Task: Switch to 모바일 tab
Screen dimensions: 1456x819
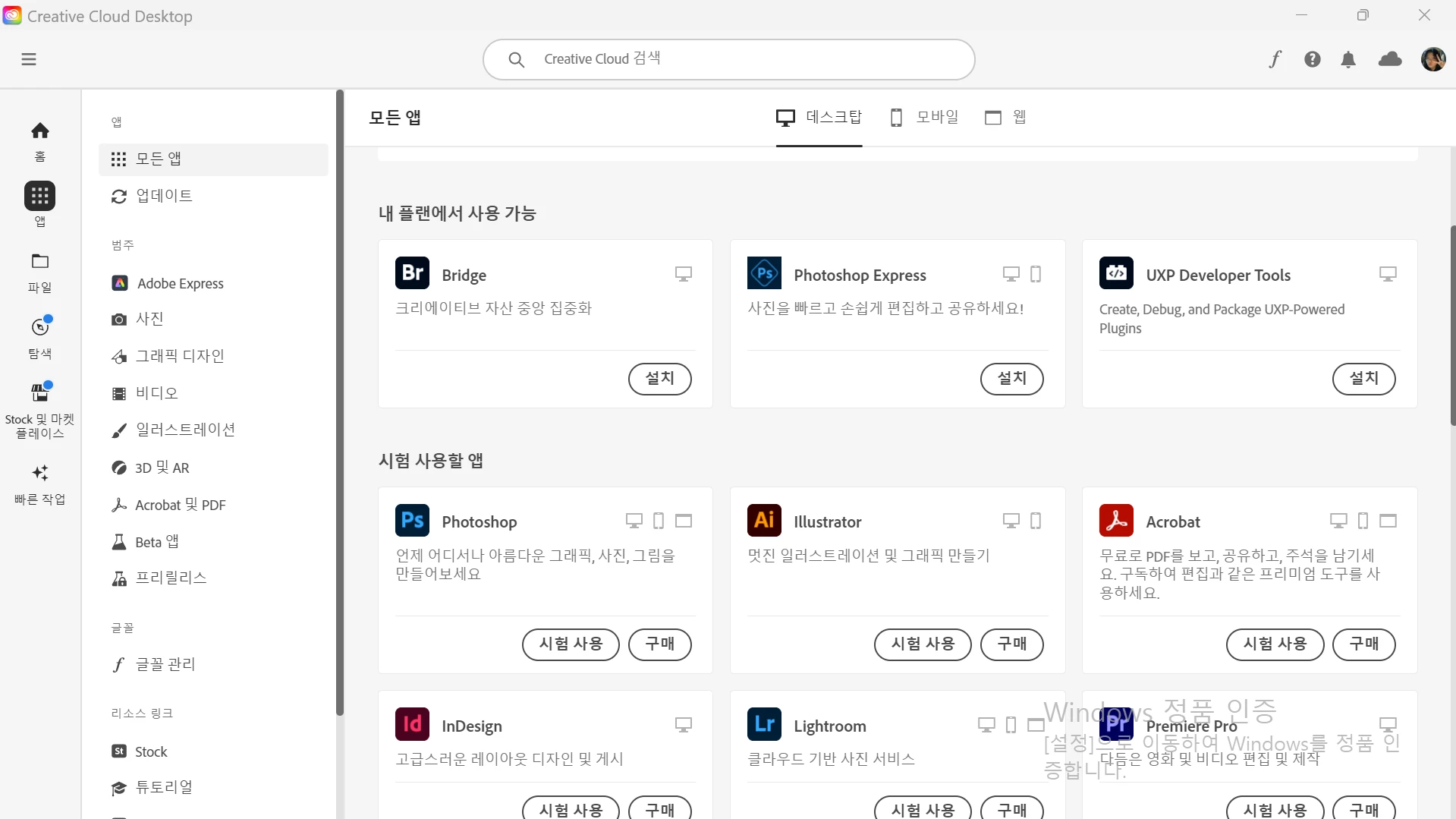Action: 923,118
